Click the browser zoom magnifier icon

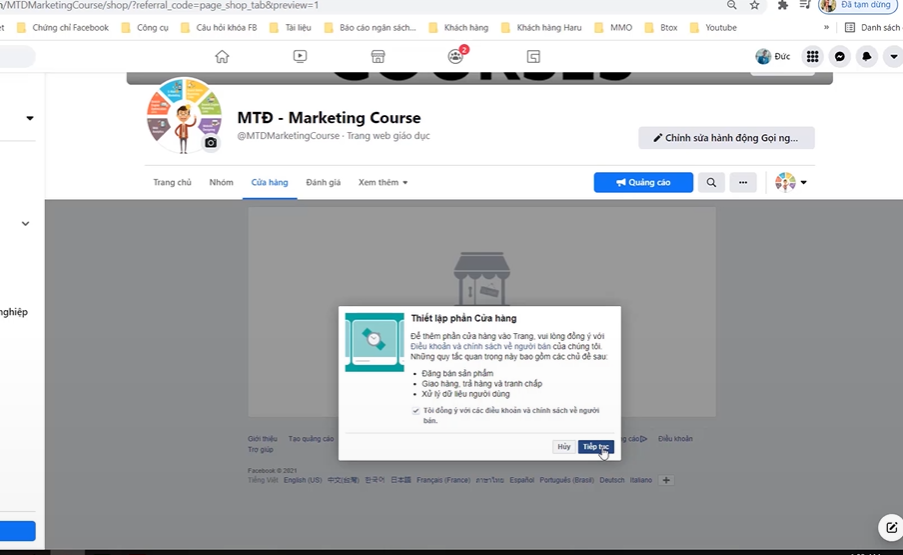click(731, 5)
